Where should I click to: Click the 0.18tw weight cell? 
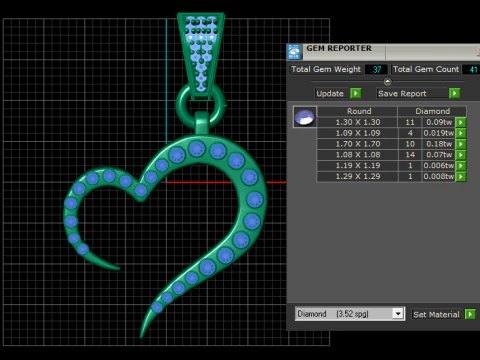pyautogui.click(x=439, y=144)
